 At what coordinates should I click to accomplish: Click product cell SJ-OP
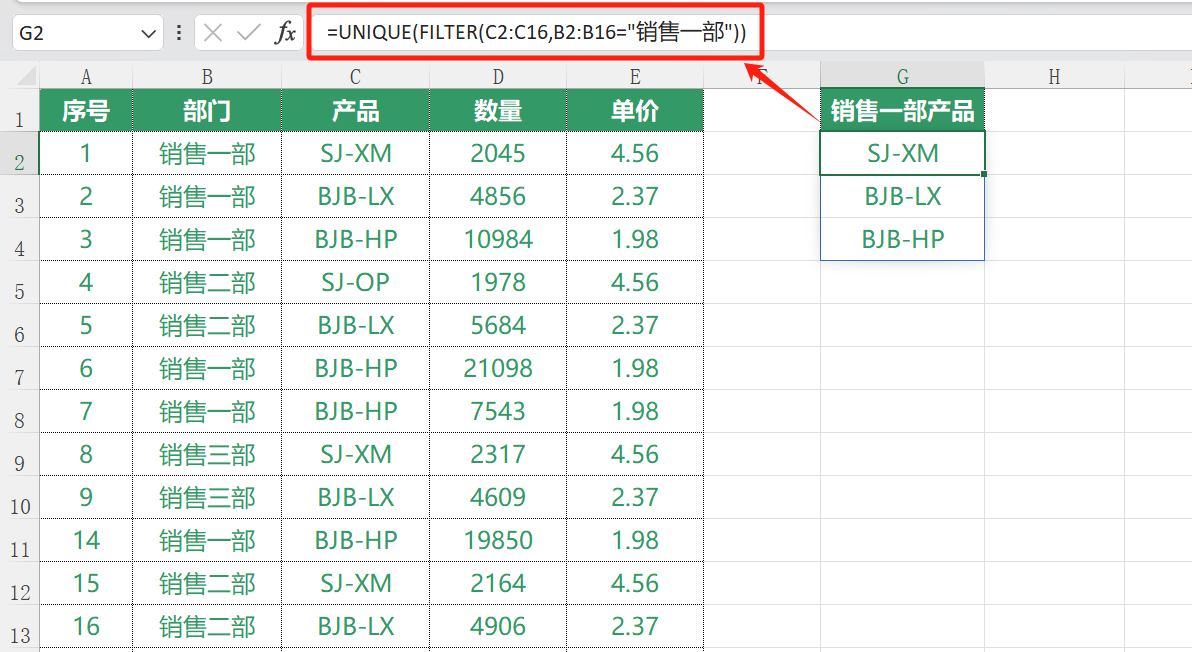pyautogui.click(x=355, y=283)
